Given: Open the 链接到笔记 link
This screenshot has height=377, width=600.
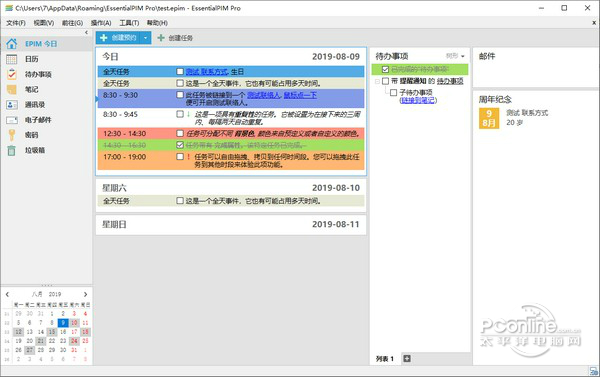Looking at the screenshot, I should coord(418,100).
